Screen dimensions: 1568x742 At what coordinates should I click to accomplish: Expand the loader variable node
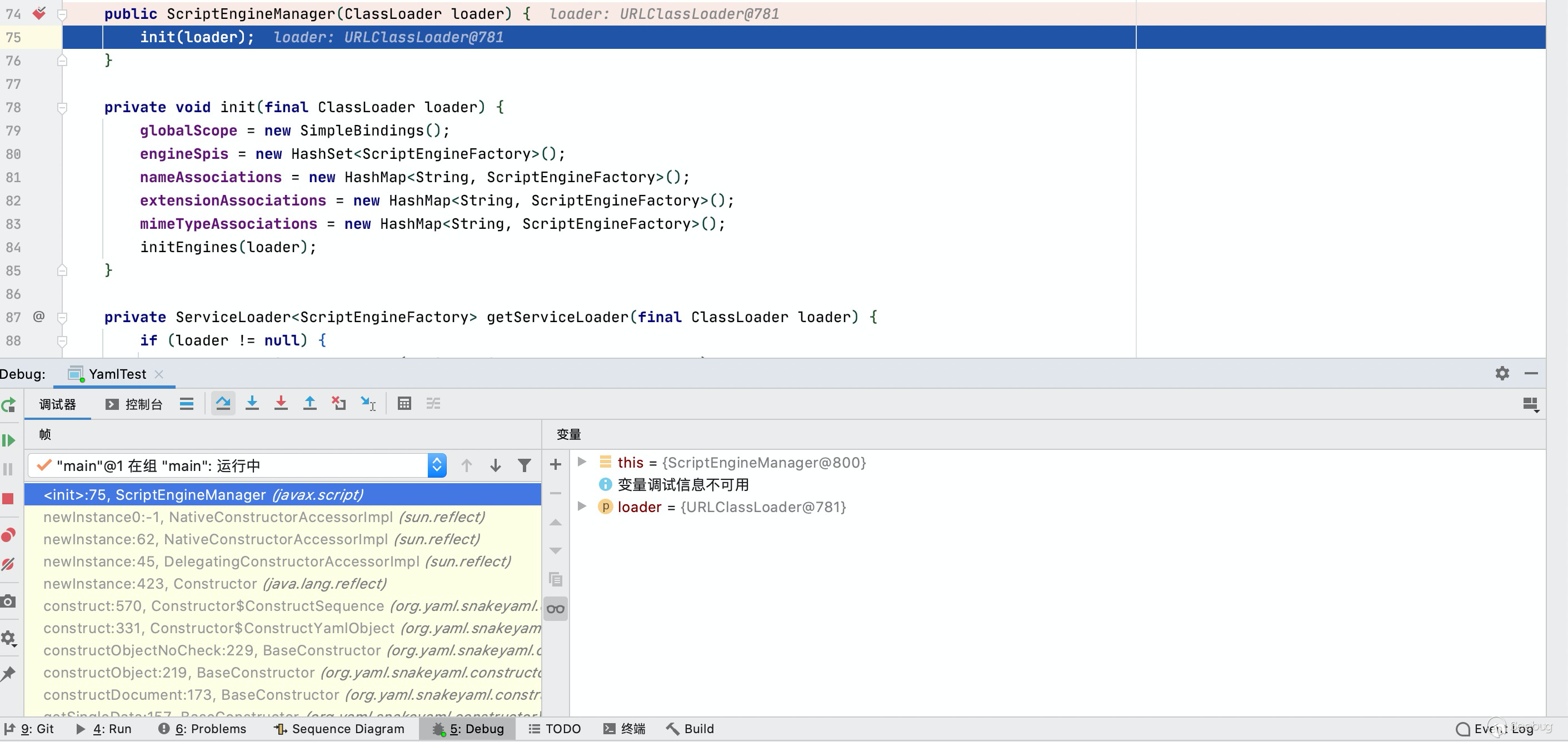click(x=582, y=507)
